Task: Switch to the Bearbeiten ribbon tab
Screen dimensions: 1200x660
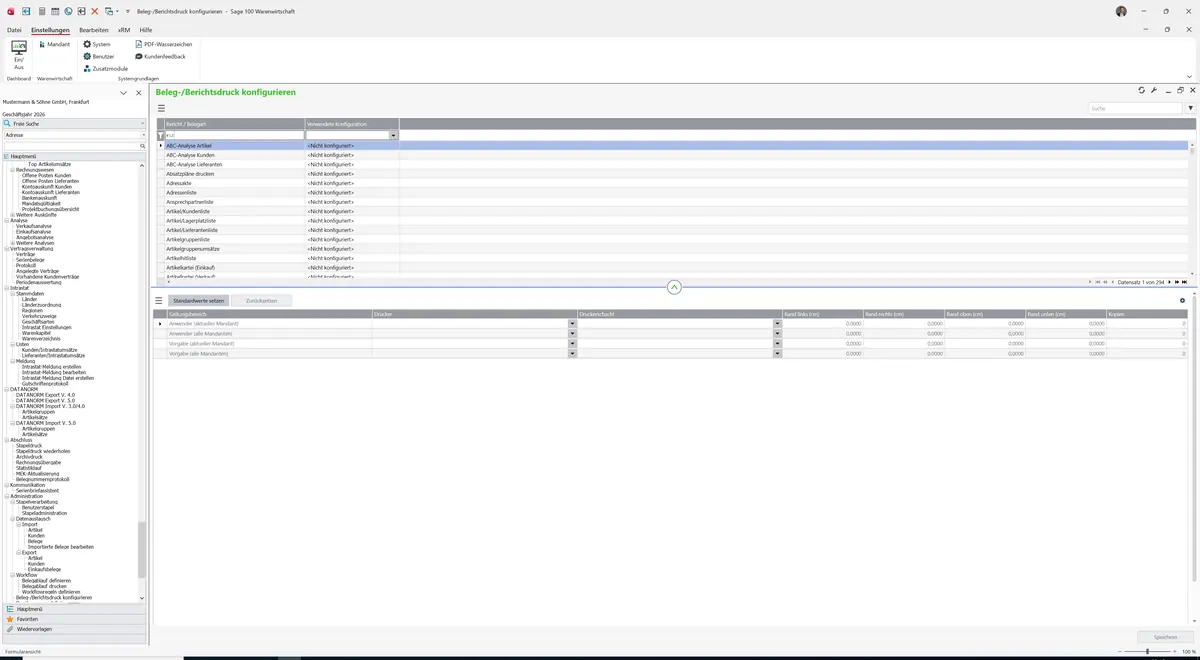Action: click(94, 30)
